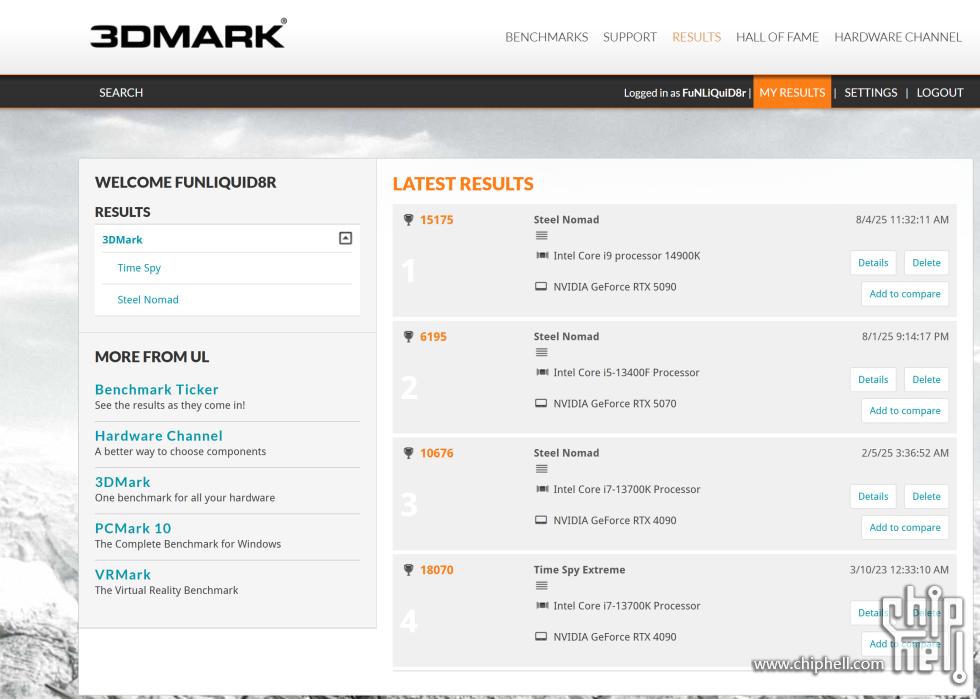This screenshot has height=699, width=980.
Task: Click trophy icon beside score 18070
Action: [408, 570]
